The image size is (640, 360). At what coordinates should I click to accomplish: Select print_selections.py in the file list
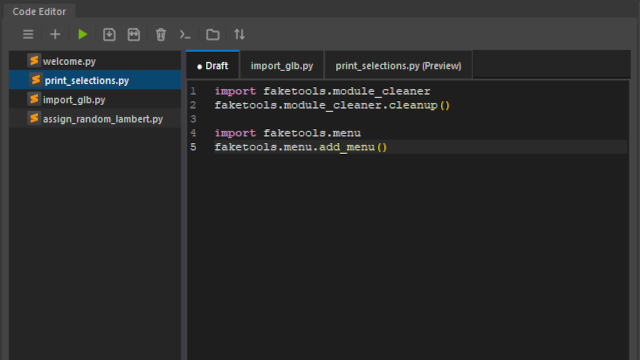(x=95, y=80)
